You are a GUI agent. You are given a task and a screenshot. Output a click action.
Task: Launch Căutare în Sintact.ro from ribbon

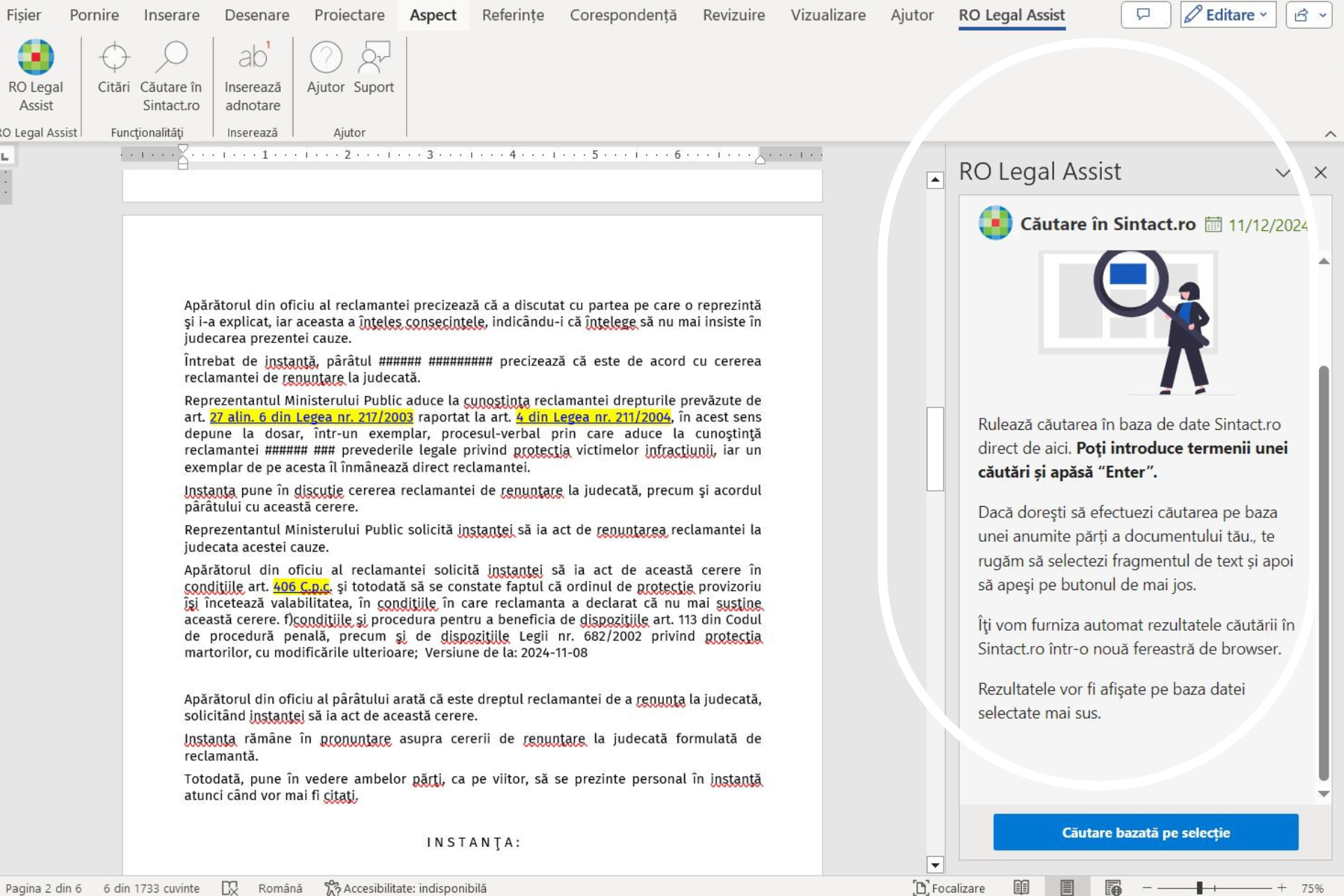(171, 57)
